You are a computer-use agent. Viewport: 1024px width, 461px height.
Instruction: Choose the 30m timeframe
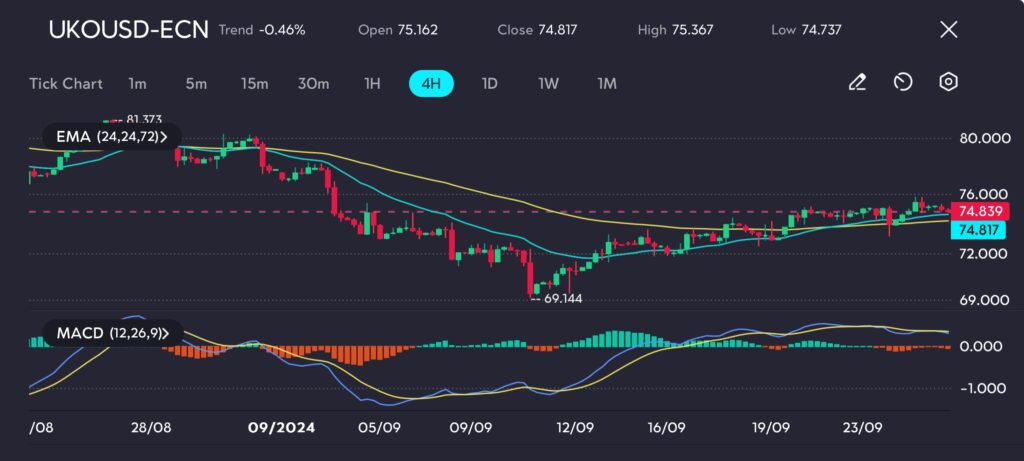tap(313, 83)
